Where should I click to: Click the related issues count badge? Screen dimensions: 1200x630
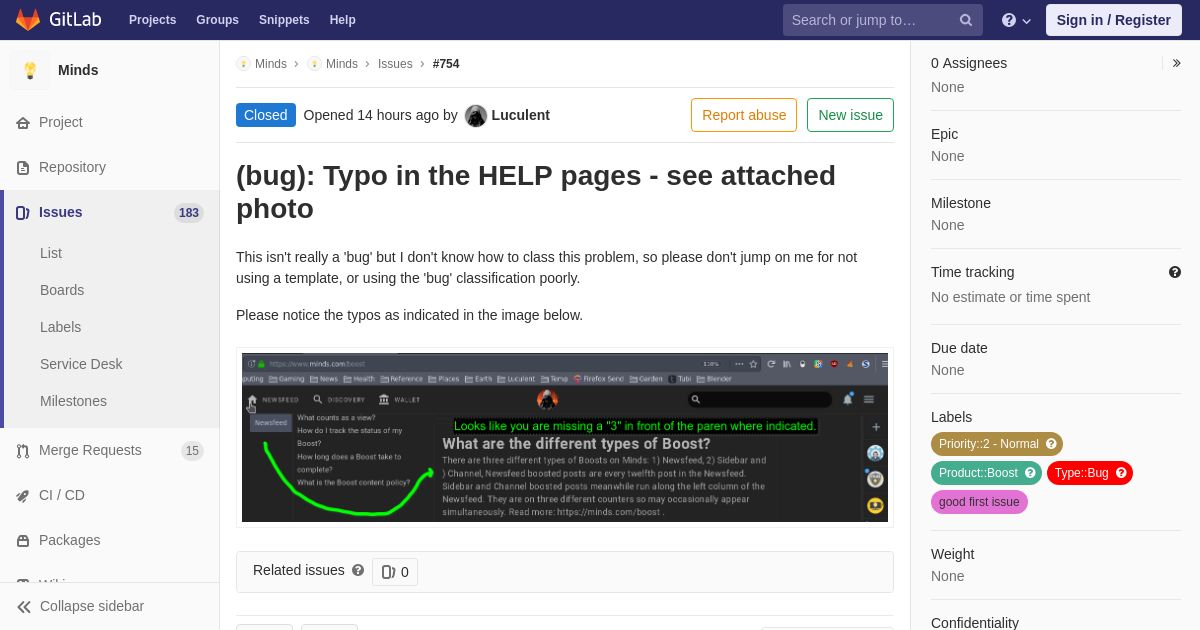point(395,572)
